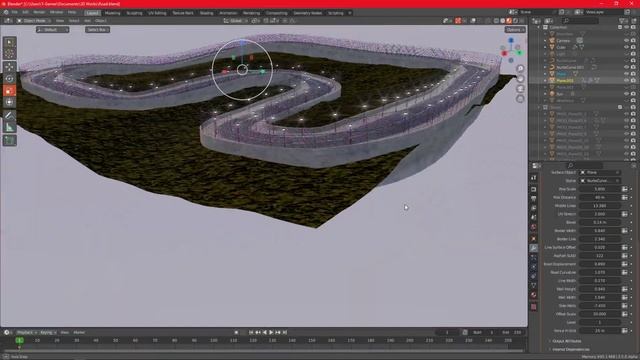Open the Object Data properties tab
Viewport: 640px width, 360px height.
534,285
